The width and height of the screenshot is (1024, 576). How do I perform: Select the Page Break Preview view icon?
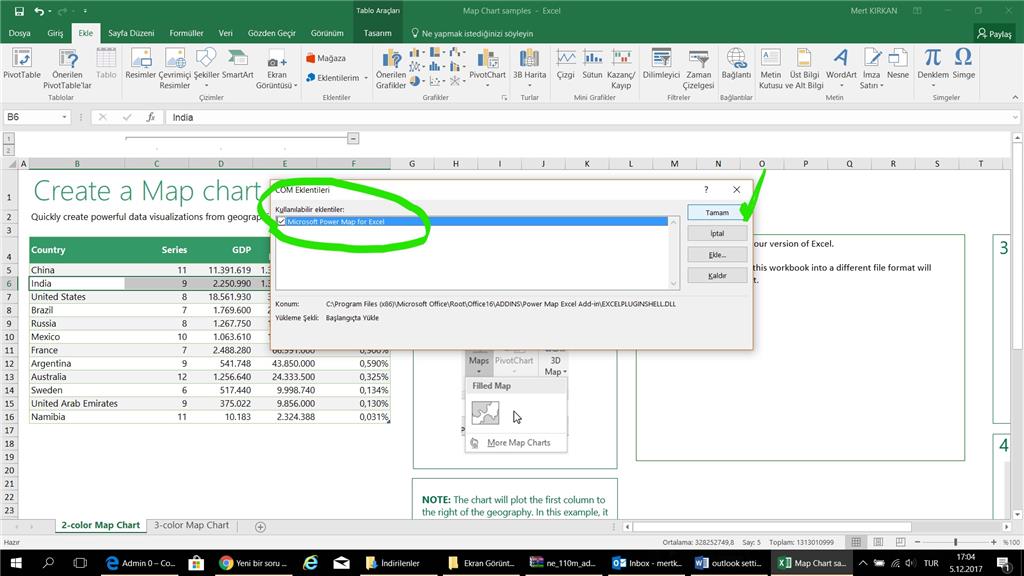coord(900,542)
